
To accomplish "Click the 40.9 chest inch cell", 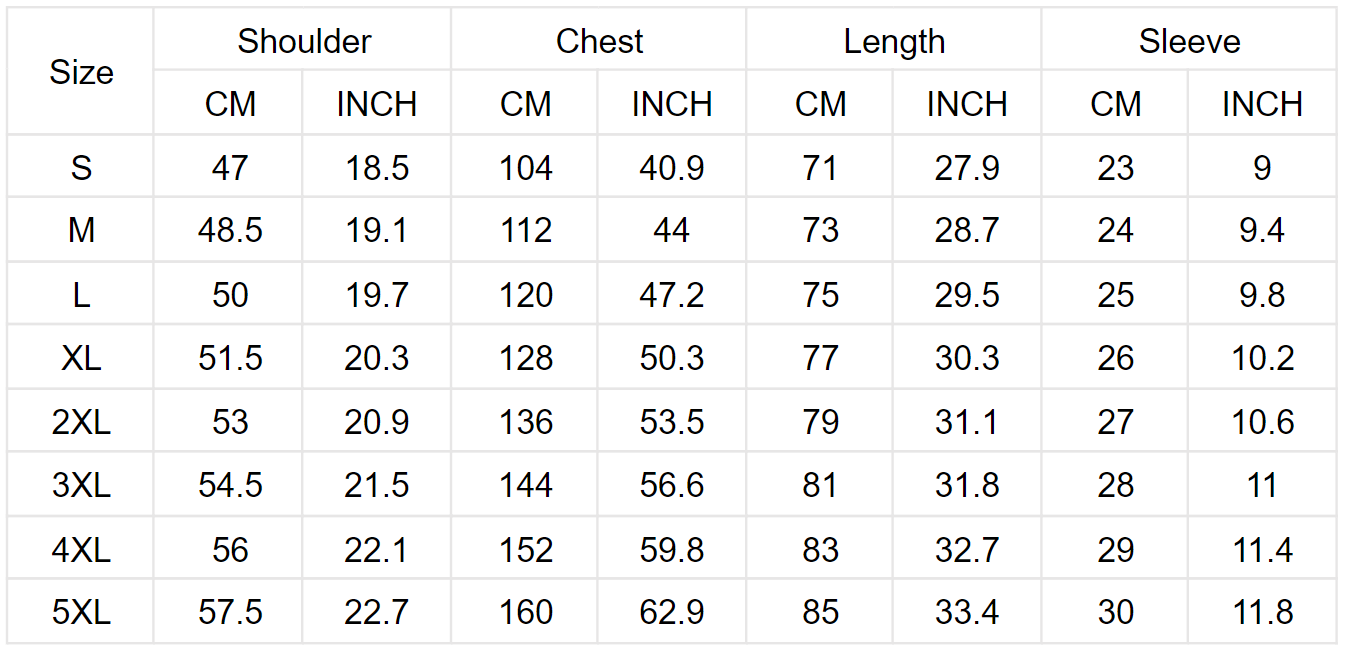I will pos(671,167).
